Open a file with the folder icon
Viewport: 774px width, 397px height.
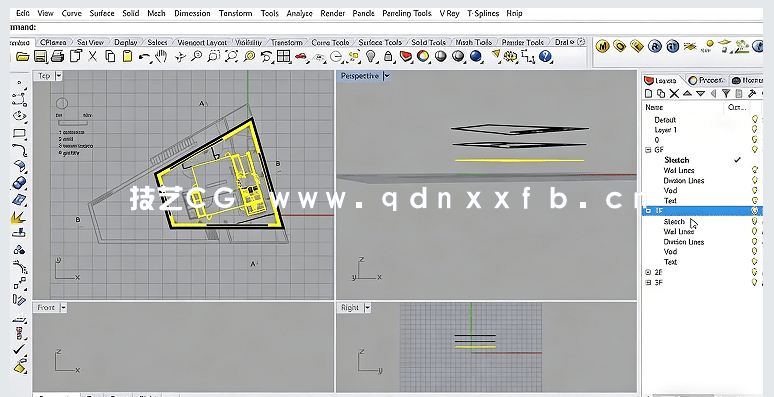tap(22, 57)
